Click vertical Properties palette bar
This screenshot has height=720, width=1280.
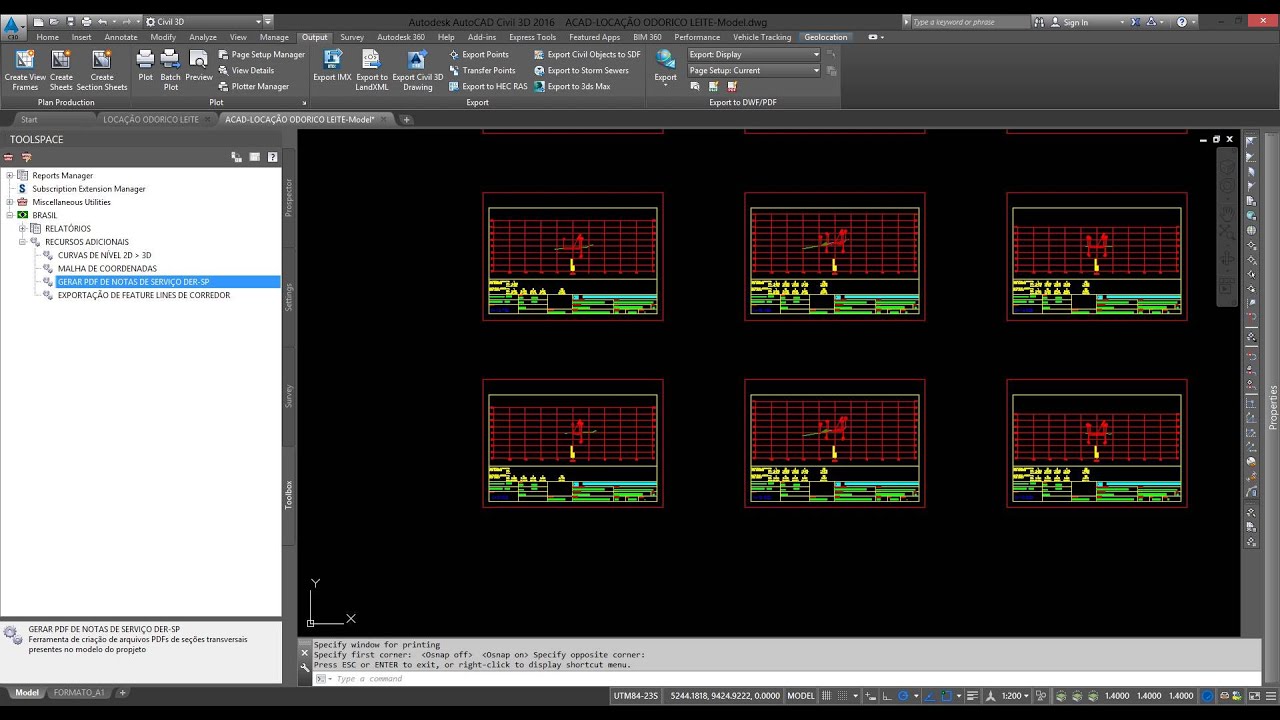[1273, 408]
